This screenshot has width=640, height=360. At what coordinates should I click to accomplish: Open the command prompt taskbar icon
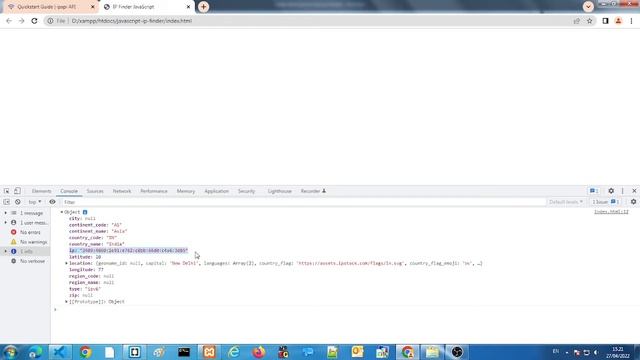point(184,352)
